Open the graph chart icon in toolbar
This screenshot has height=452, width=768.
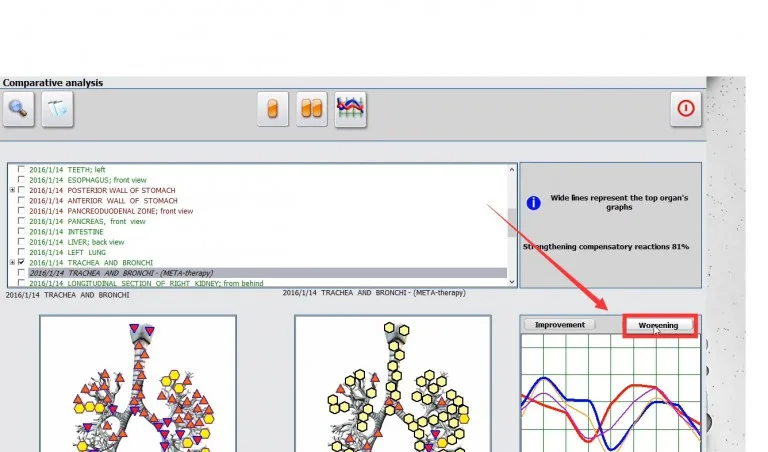[350, 109]
